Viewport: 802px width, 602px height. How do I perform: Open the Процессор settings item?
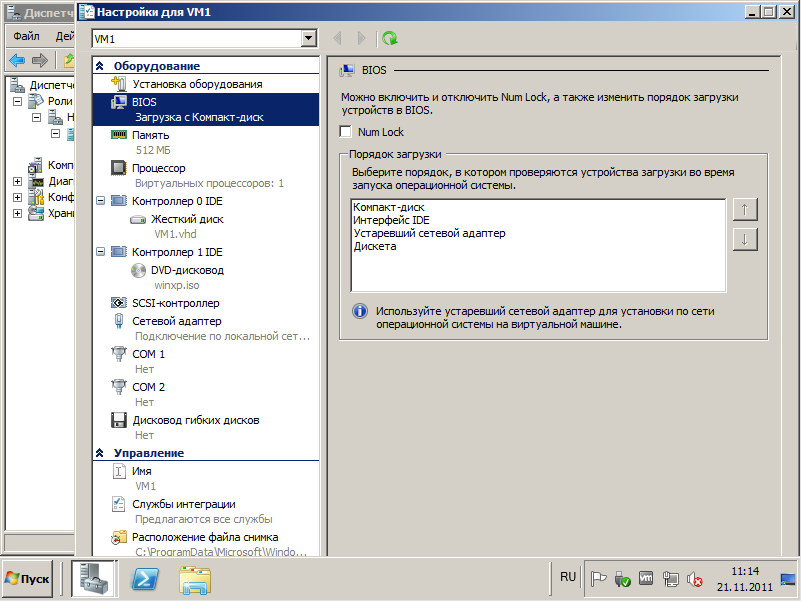tap(158, 168)
